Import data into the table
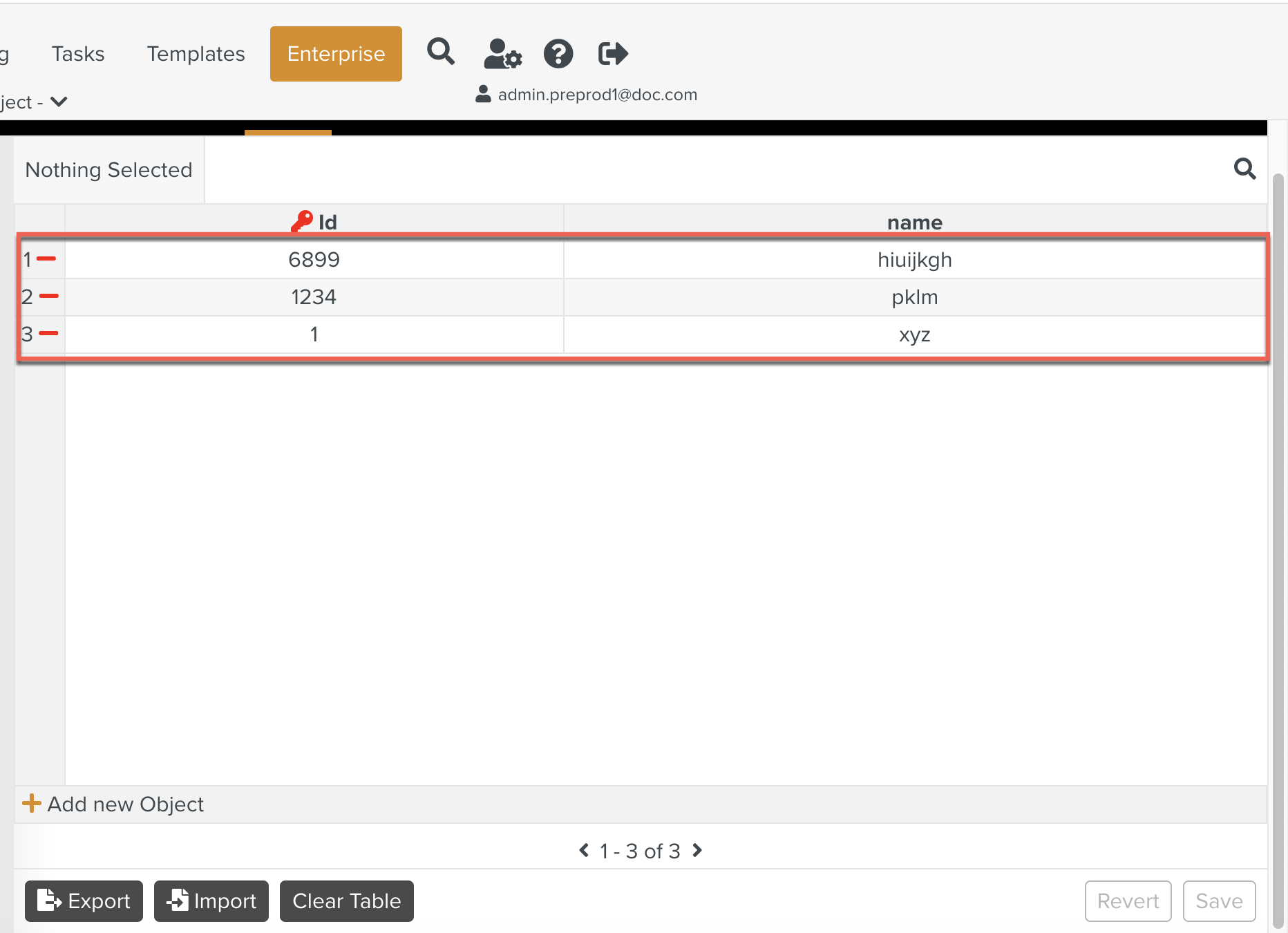Image resolution: width=1288 pixels, height=933 pixels. click(211, 901)
